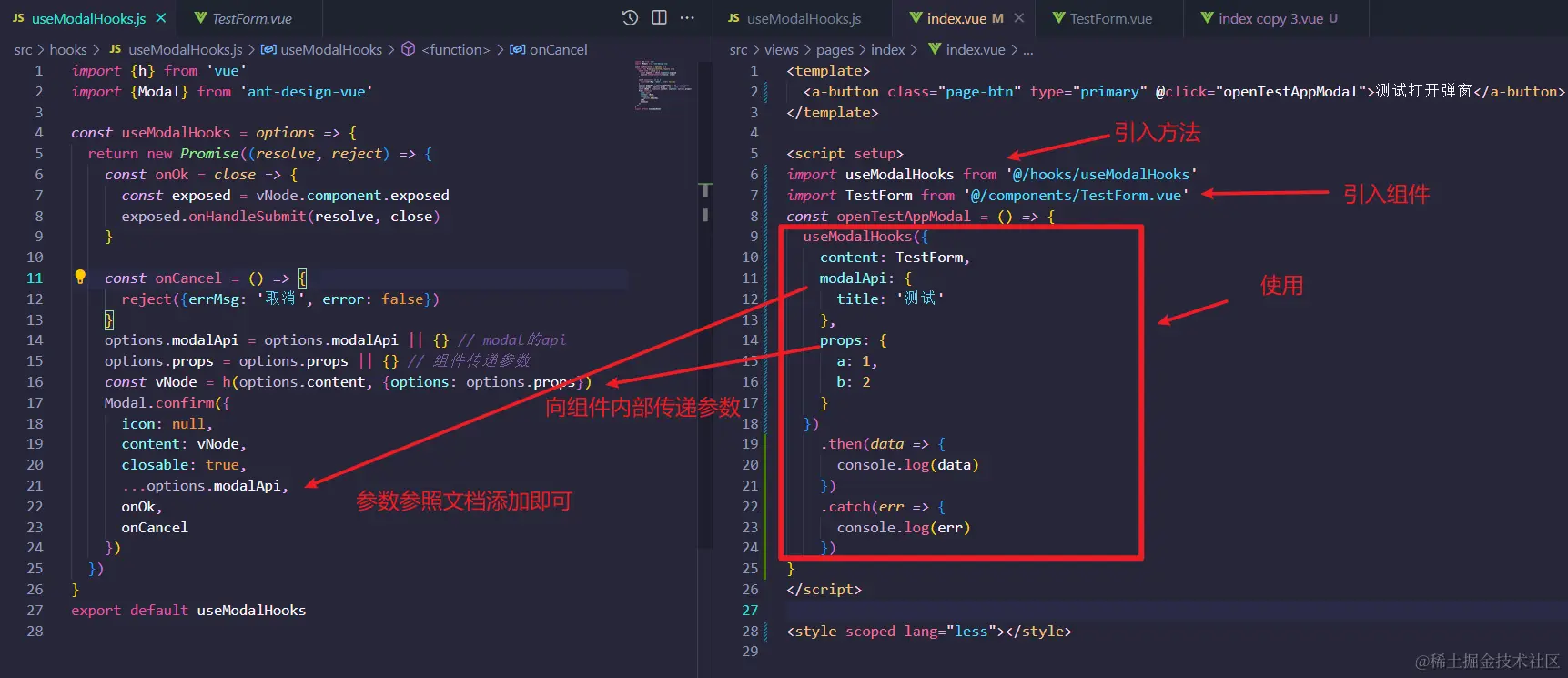Click 'Modal.confirm' on line 17

click(159, 402)
